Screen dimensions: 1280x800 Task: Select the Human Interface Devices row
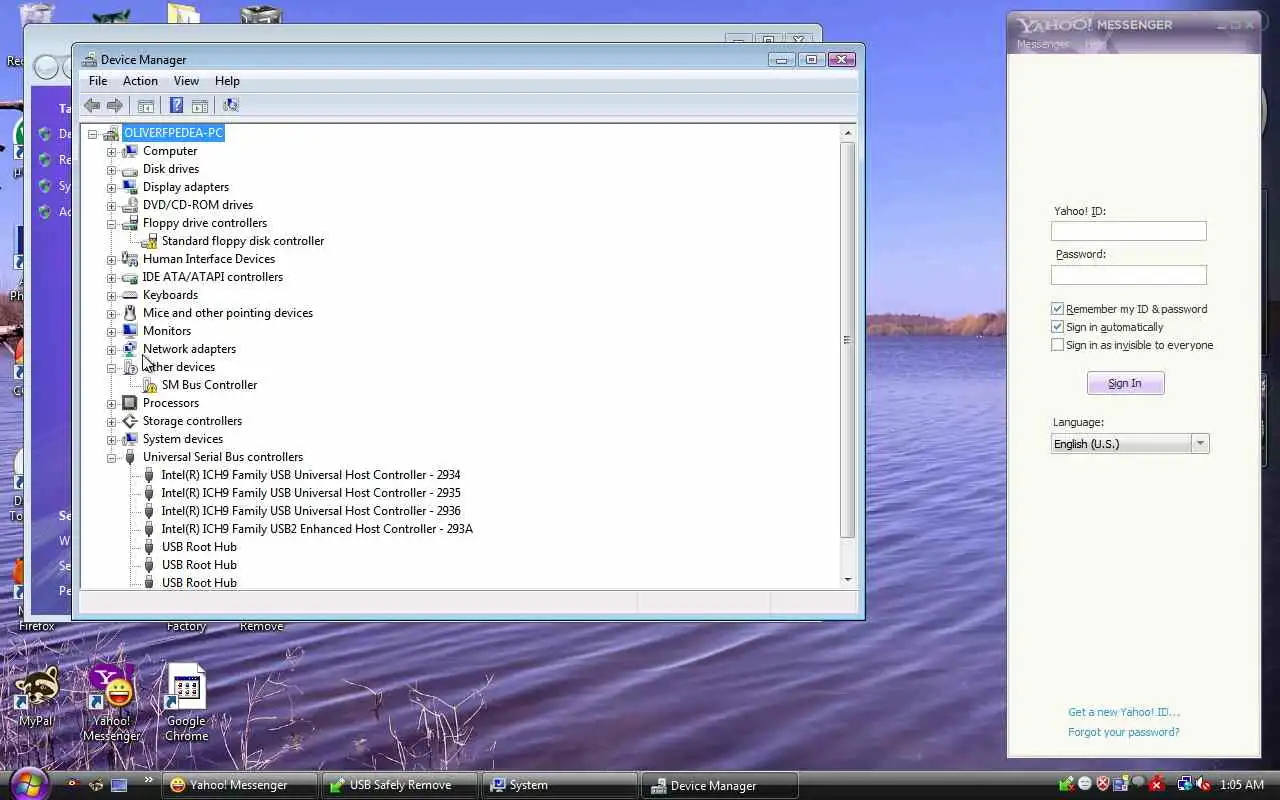pyautogui.click(x=209, y=259)
